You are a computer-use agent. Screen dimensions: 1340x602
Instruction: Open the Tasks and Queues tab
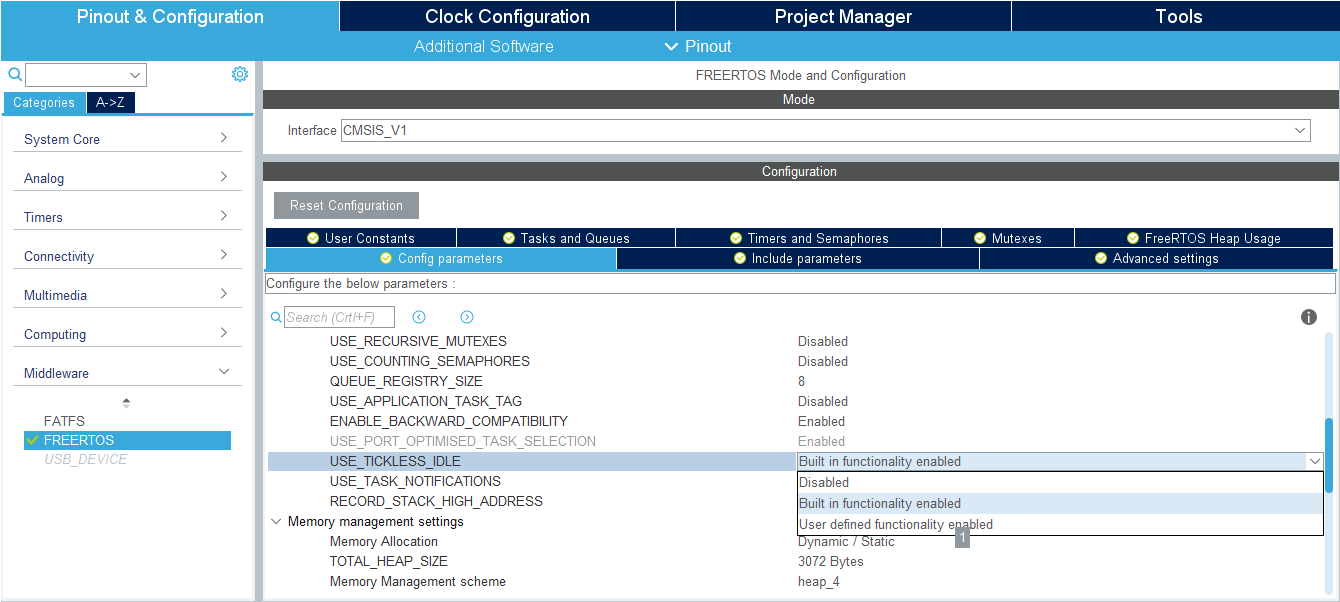pos(566,238)
